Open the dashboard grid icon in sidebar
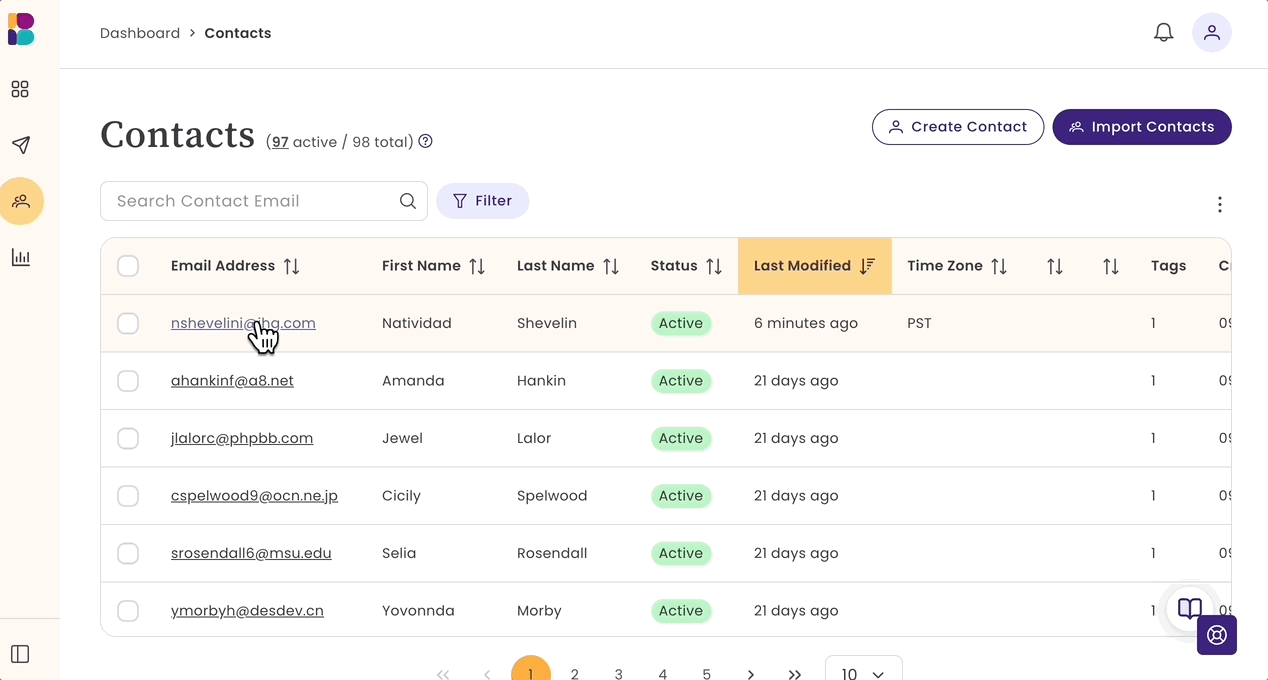 click(20, 90)
